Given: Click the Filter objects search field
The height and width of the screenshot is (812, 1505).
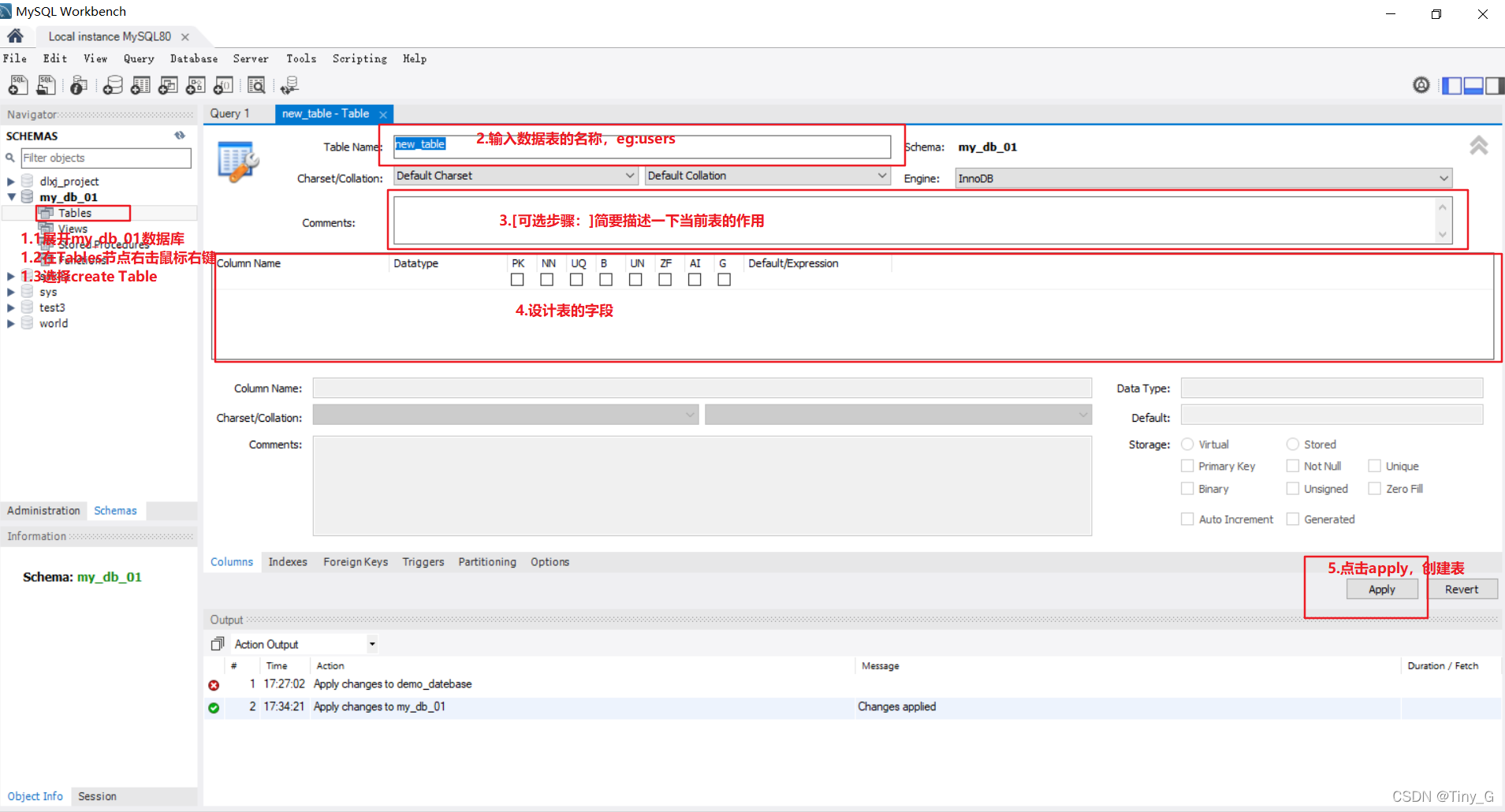Looking at the screenshot, I should click(x=106, y=158).
